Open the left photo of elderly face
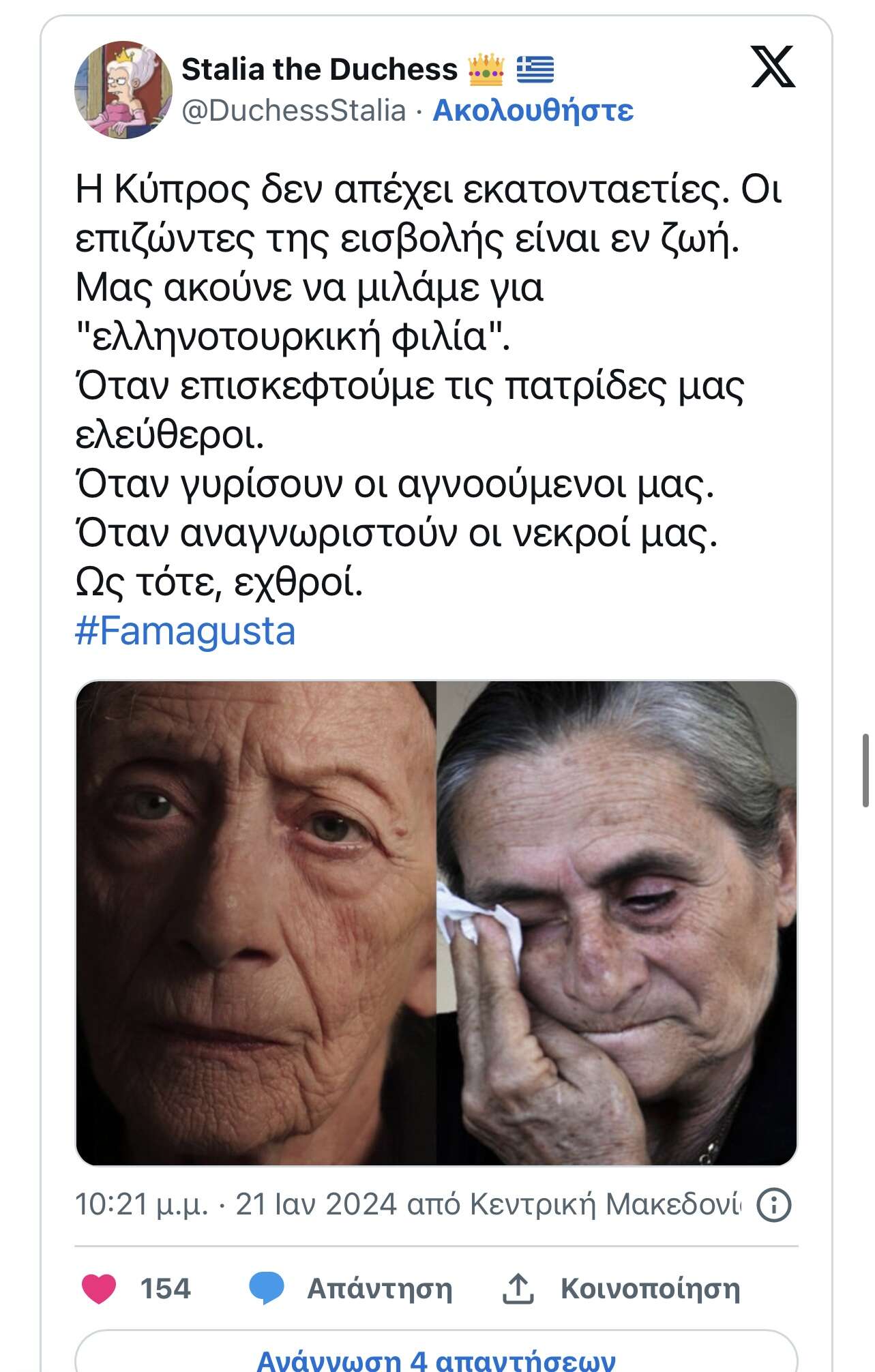Screen dimensions: 875x1372 click(256, 923)
